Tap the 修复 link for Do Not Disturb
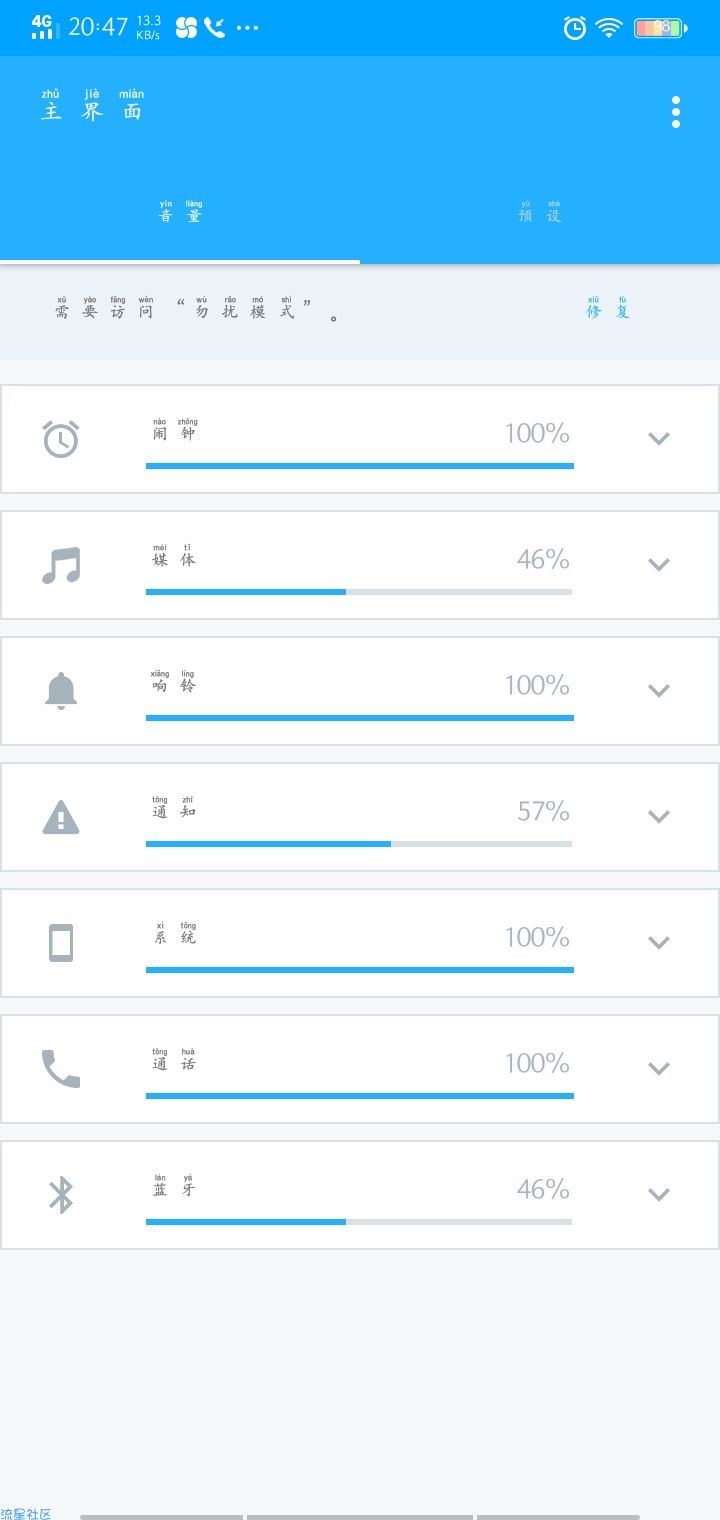The image size is (720, 1520). click(608, 307)
